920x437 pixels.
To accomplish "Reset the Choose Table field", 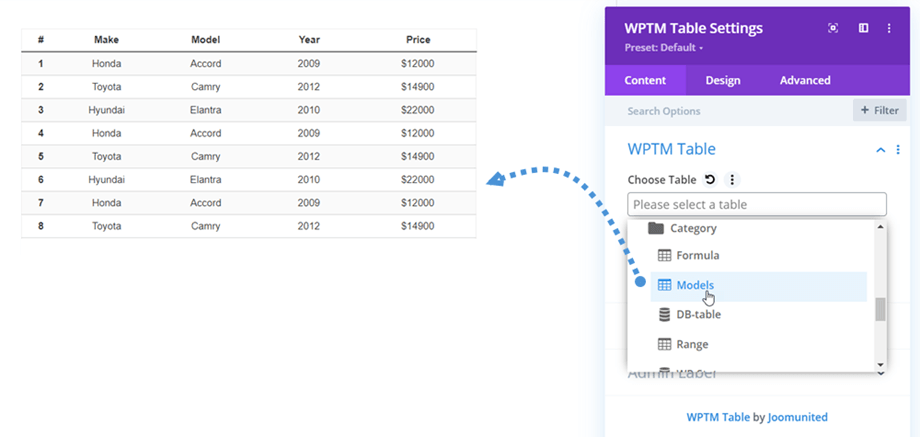I will click(710, 180).
